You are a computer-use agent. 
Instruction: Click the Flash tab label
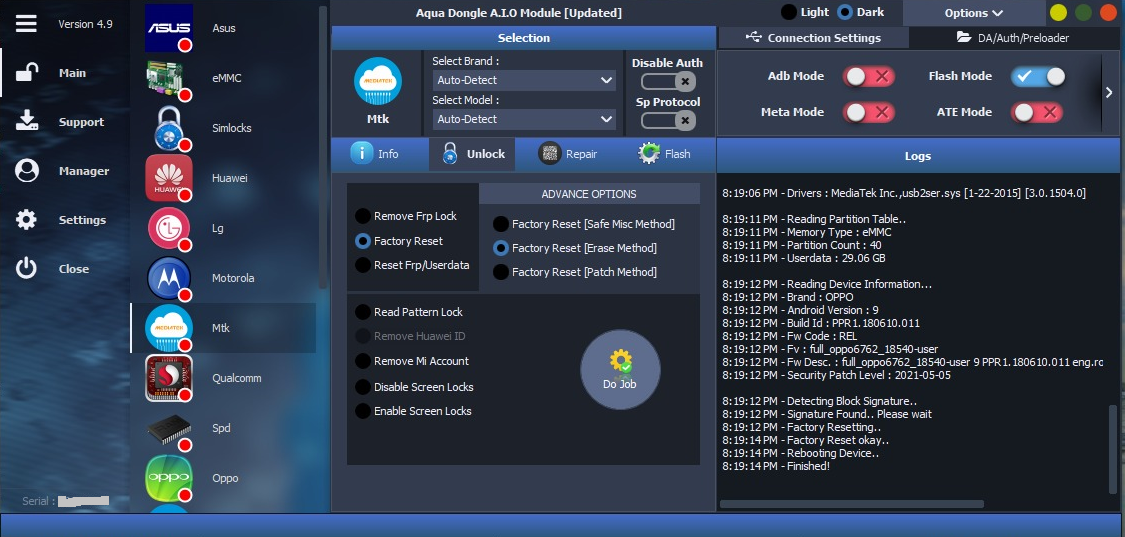coord(677,154)
